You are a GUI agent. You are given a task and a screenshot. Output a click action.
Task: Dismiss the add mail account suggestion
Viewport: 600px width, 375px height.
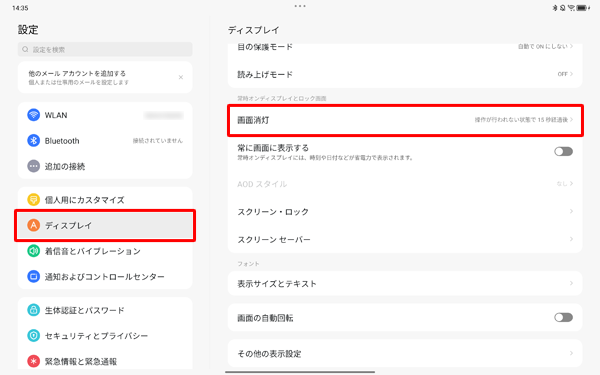pos(181,77)
